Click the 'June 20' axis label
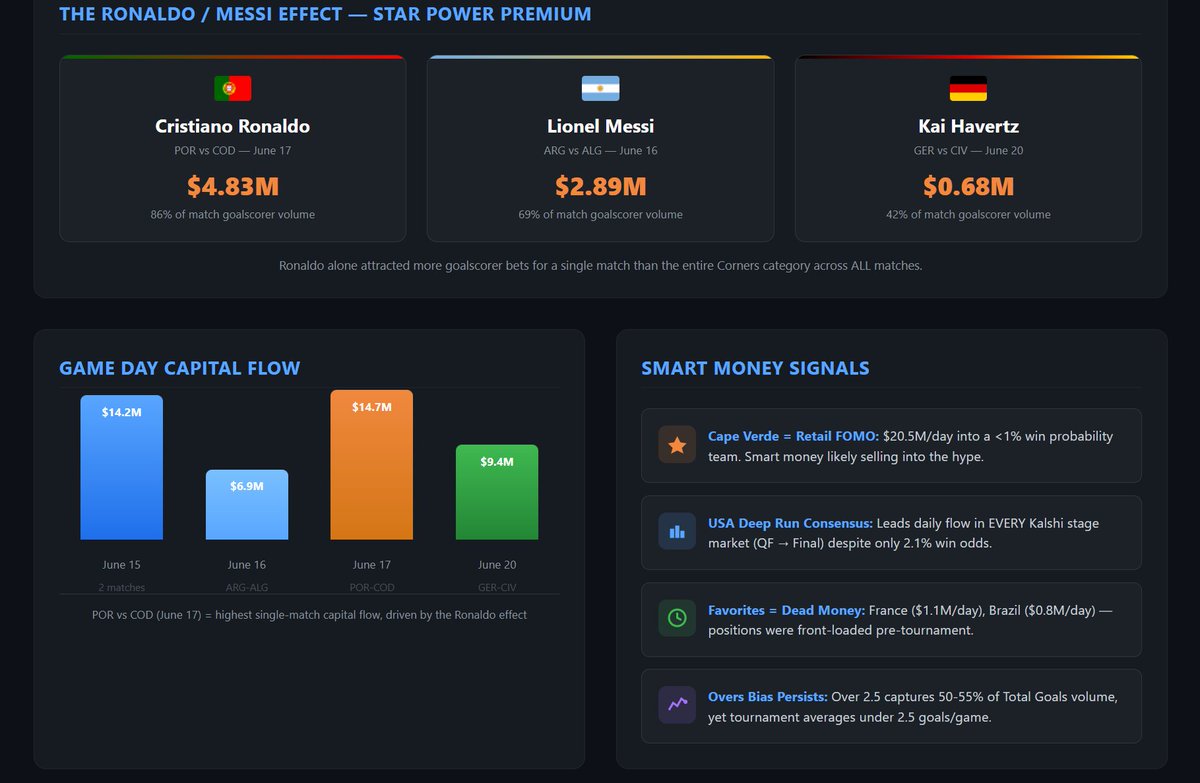Viewport: 1200px width, 783px height. pyautogui.click(x=496, y=565)
